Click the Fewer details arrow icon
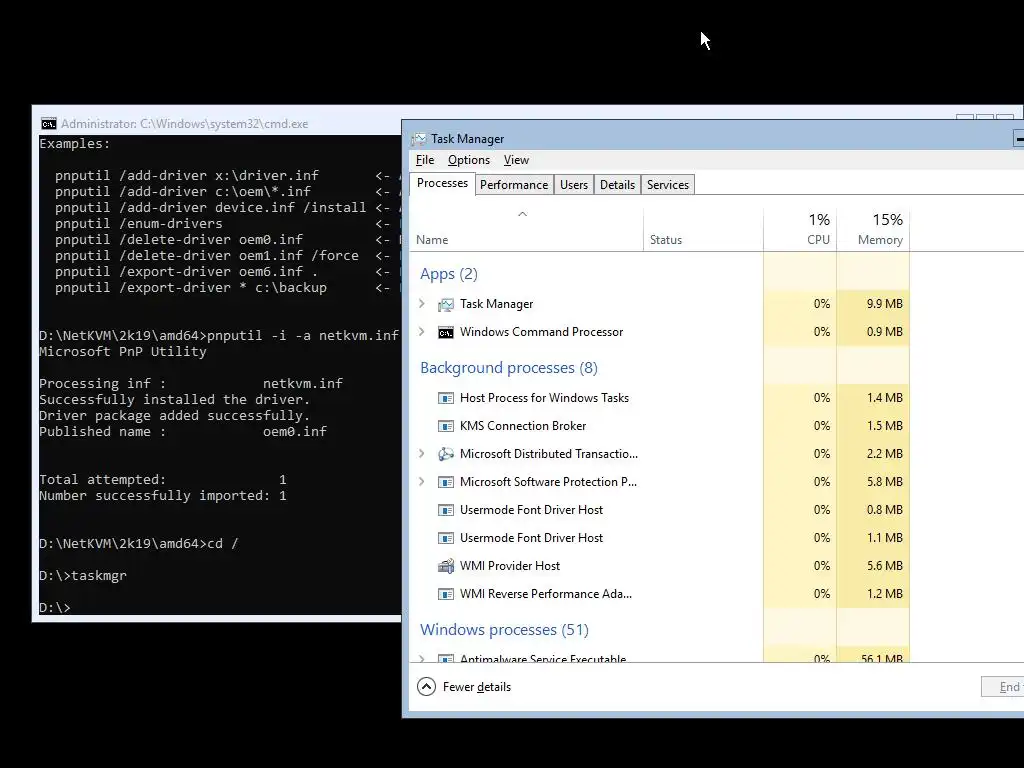Image resolution: width=1024 pixels, height=768 pixels. [x=426, y=686]
